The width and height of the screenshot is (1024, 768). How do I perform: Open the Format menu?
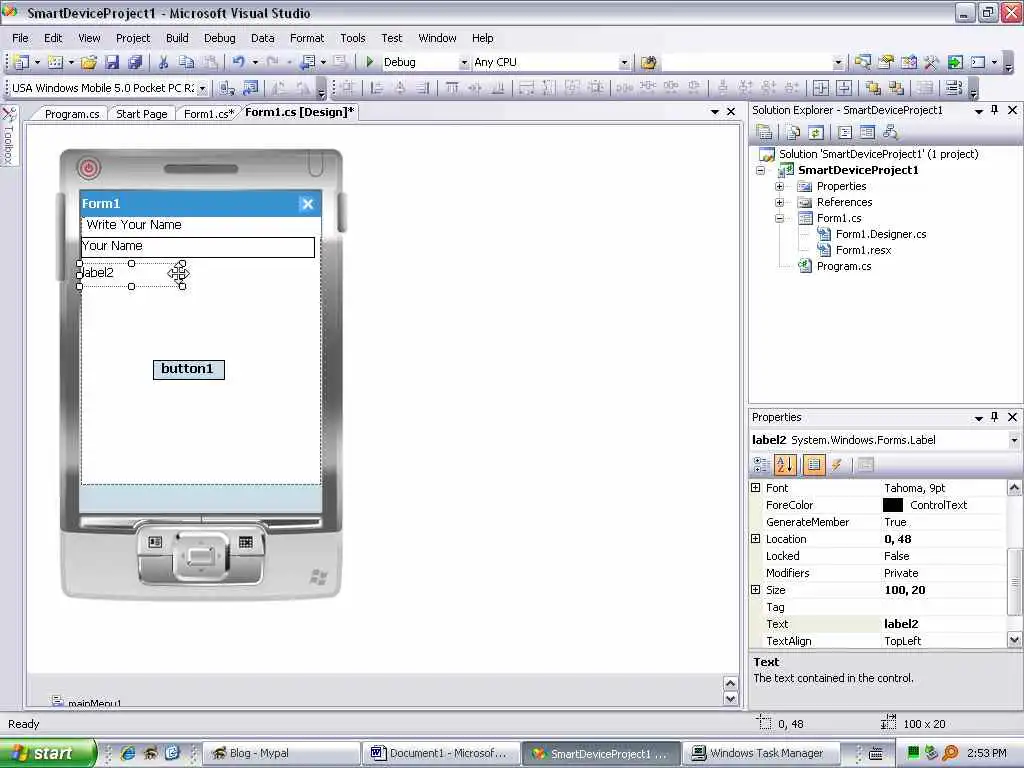point(307,38)
